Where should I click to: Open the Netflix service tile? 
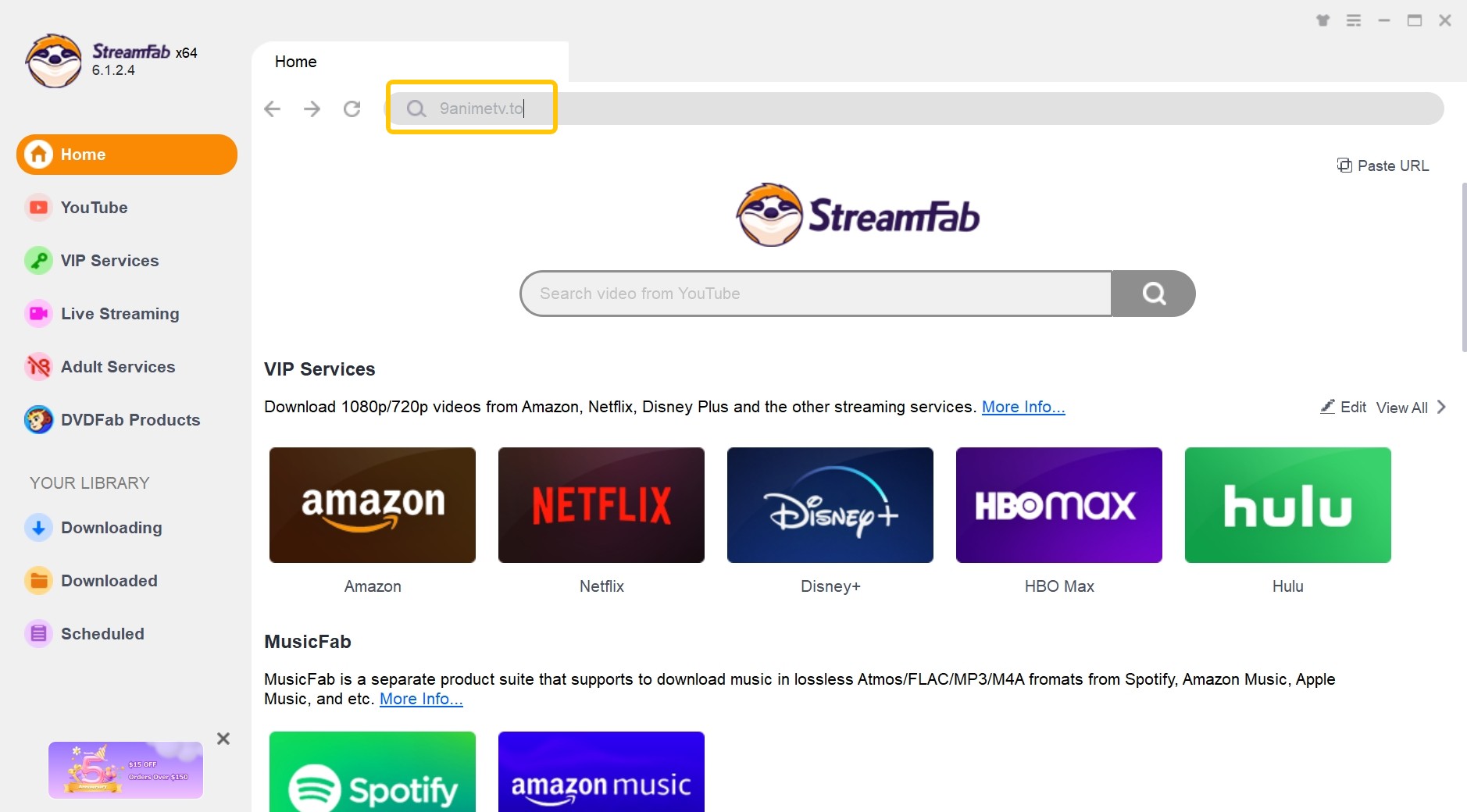pyautogui.click(x=601, y=505)
